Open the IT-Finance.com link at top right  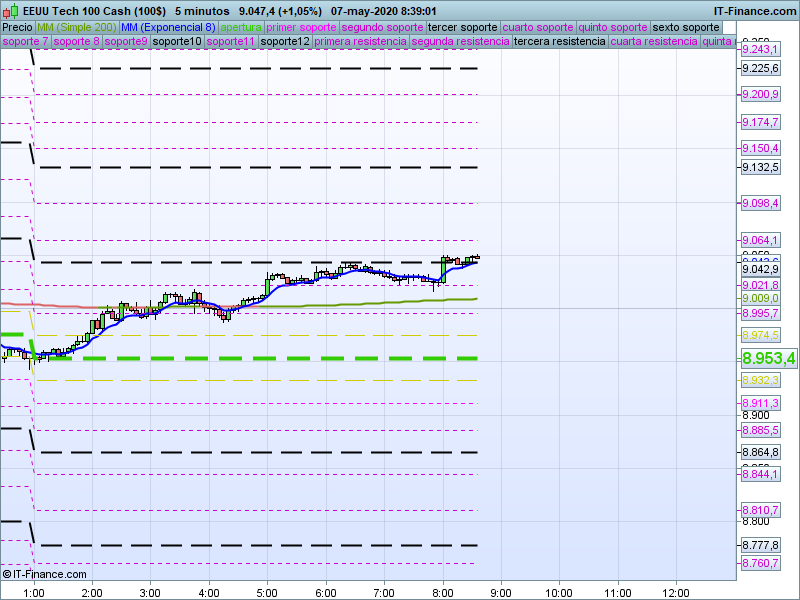755,9
